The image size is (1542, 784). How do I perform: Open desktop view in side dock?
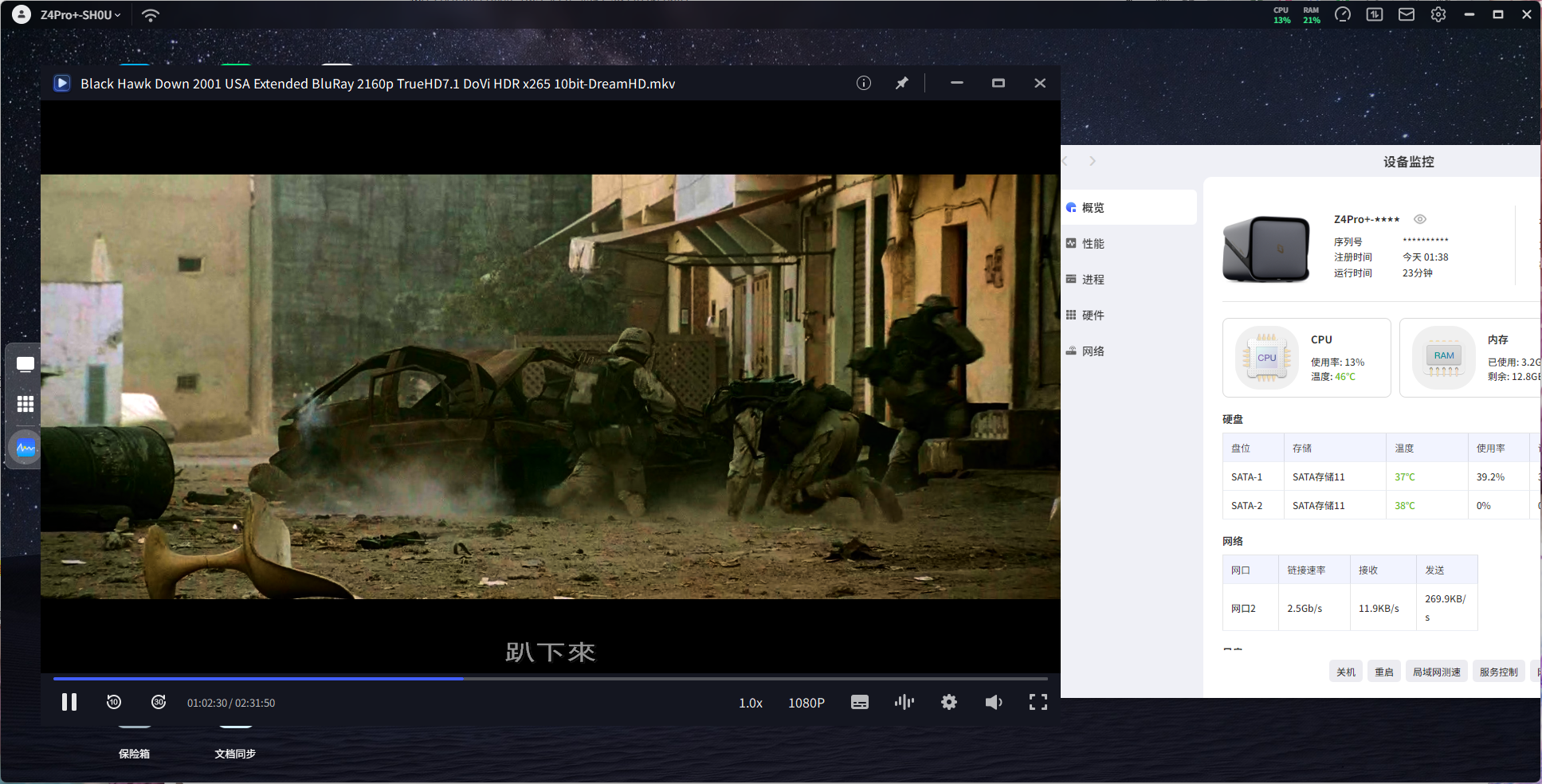pos(26,365)
